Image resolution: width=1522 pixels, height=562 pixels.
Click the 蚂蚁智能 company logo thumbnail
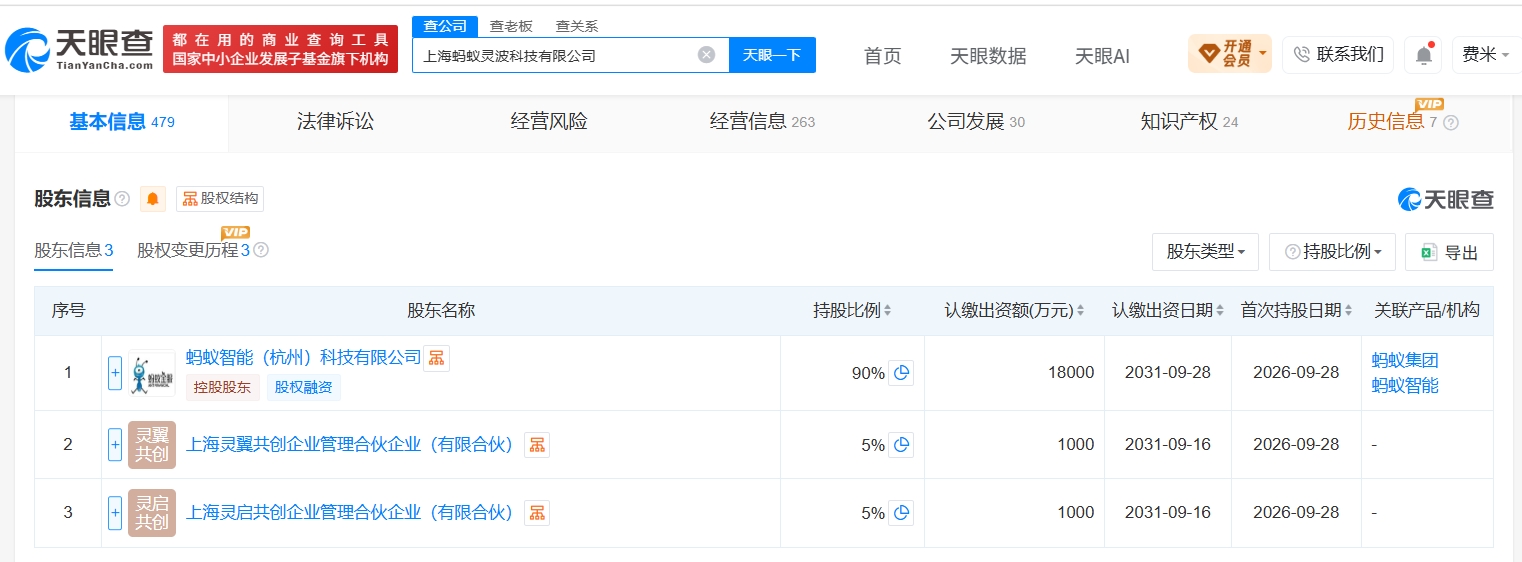click(152, 373)
